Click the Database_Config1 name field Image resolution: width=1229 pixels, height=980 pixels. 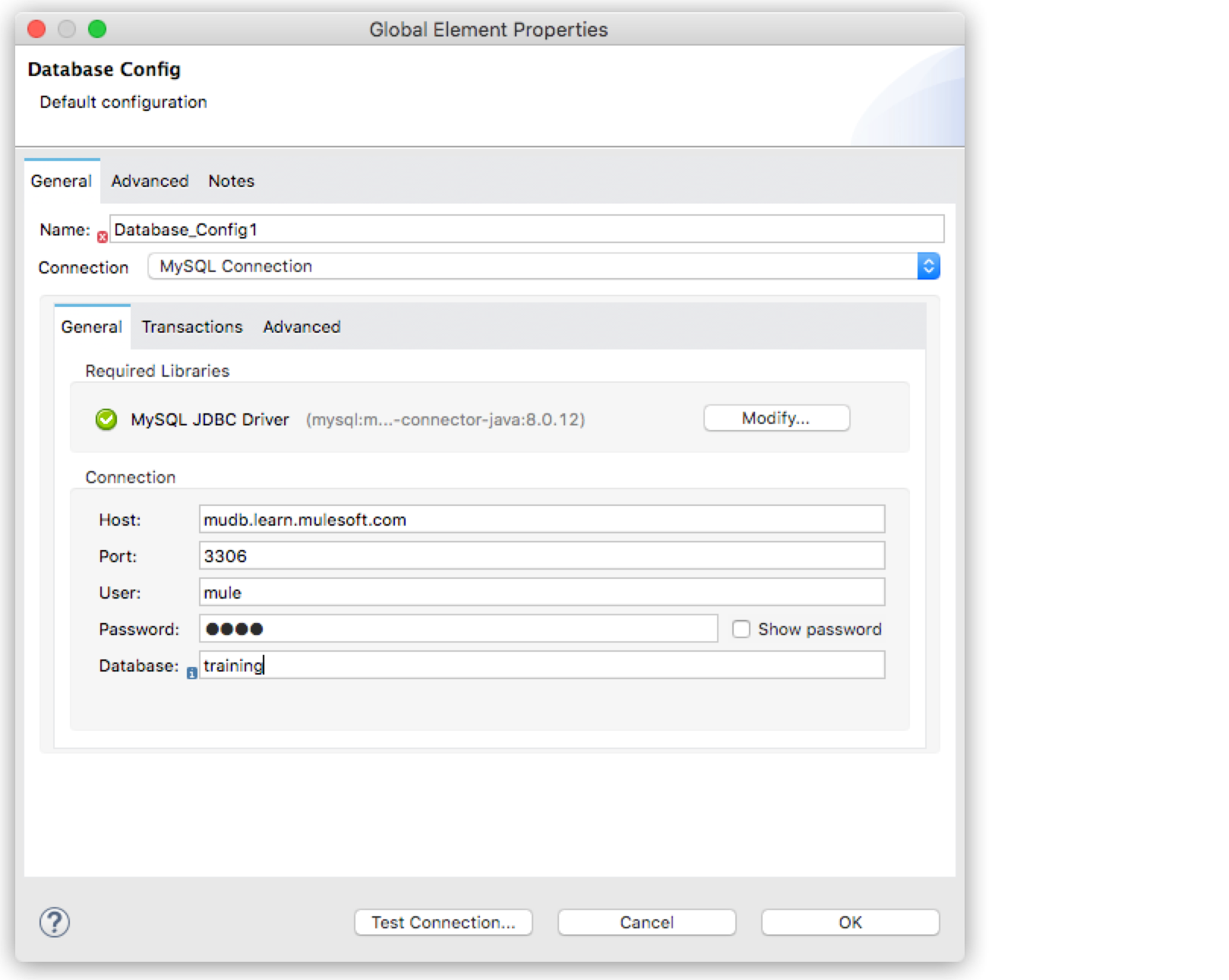[526, 229]
